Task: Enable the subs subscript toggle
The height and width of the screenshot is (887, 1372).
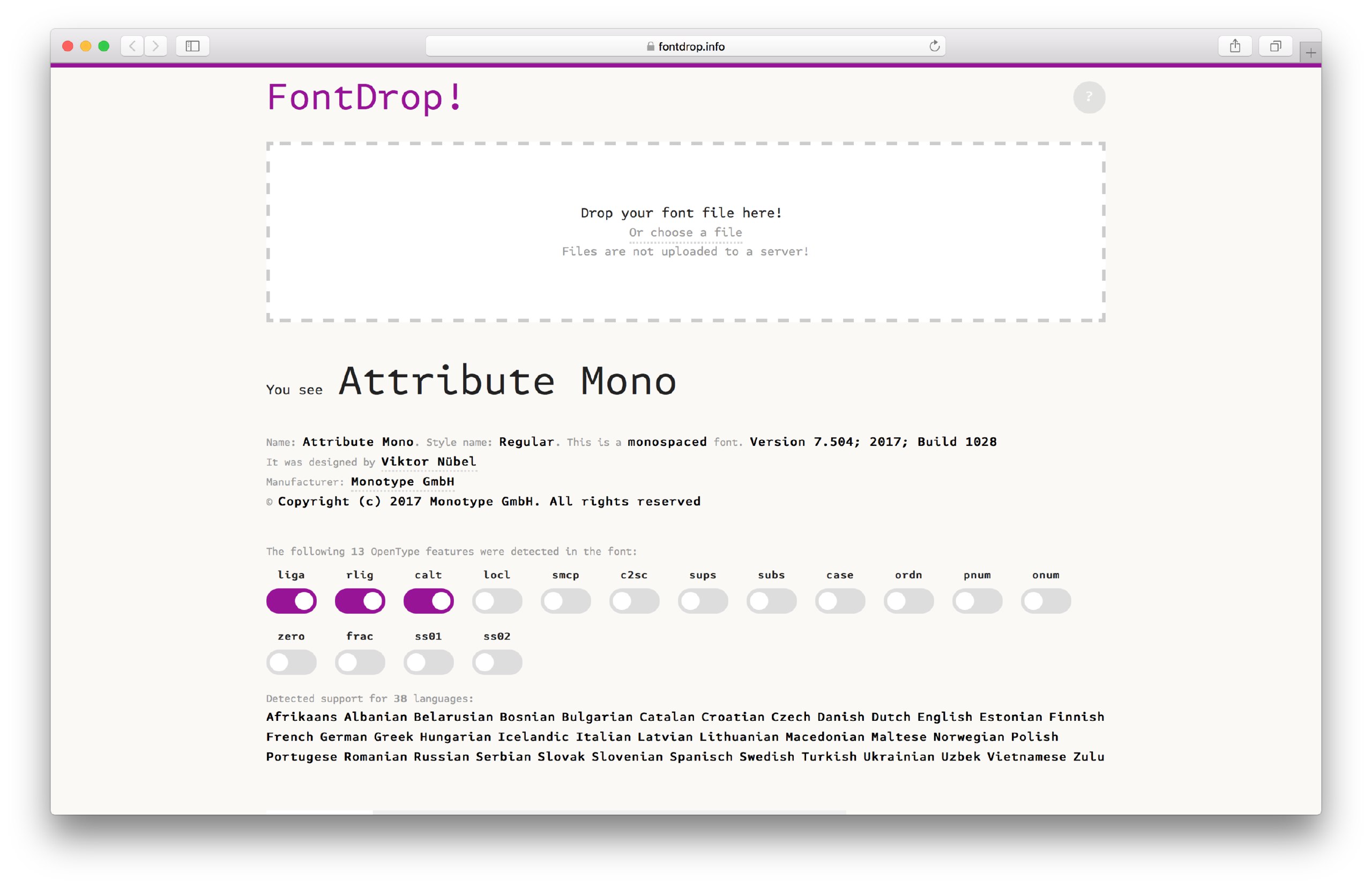Action: click(771, 601)
